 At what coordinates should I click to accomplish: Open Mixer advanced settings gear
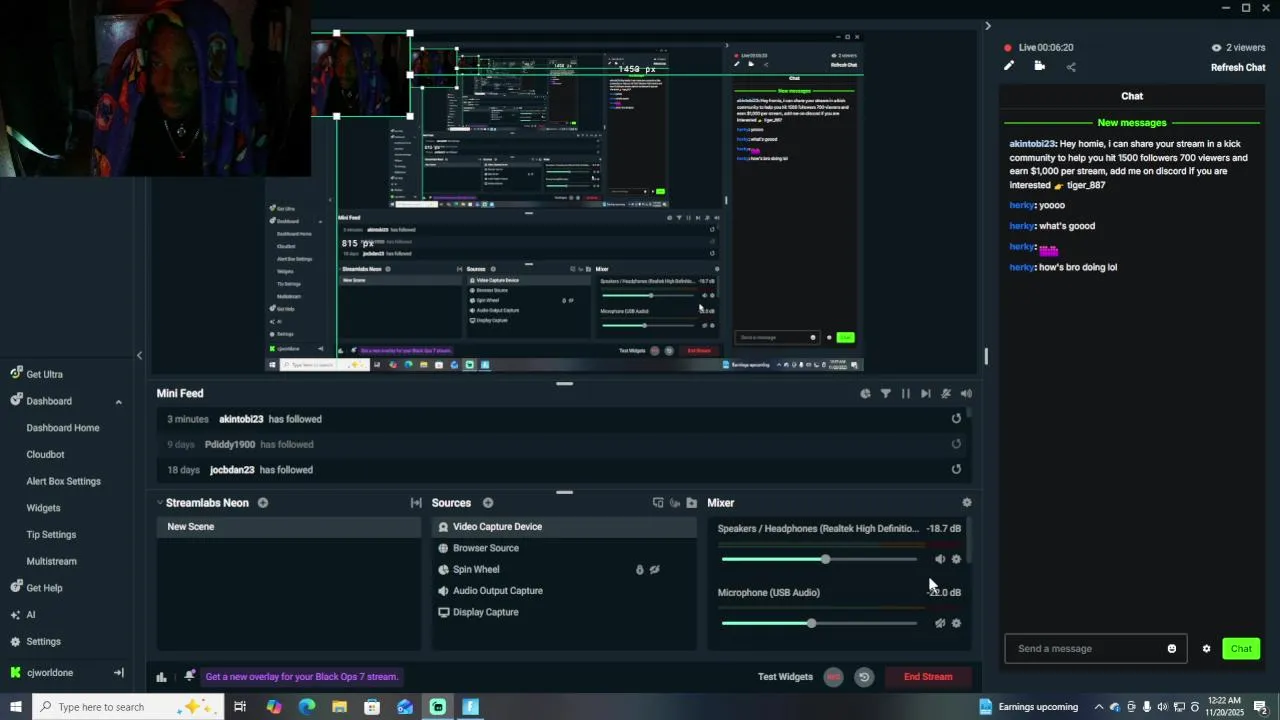point(966,503)
